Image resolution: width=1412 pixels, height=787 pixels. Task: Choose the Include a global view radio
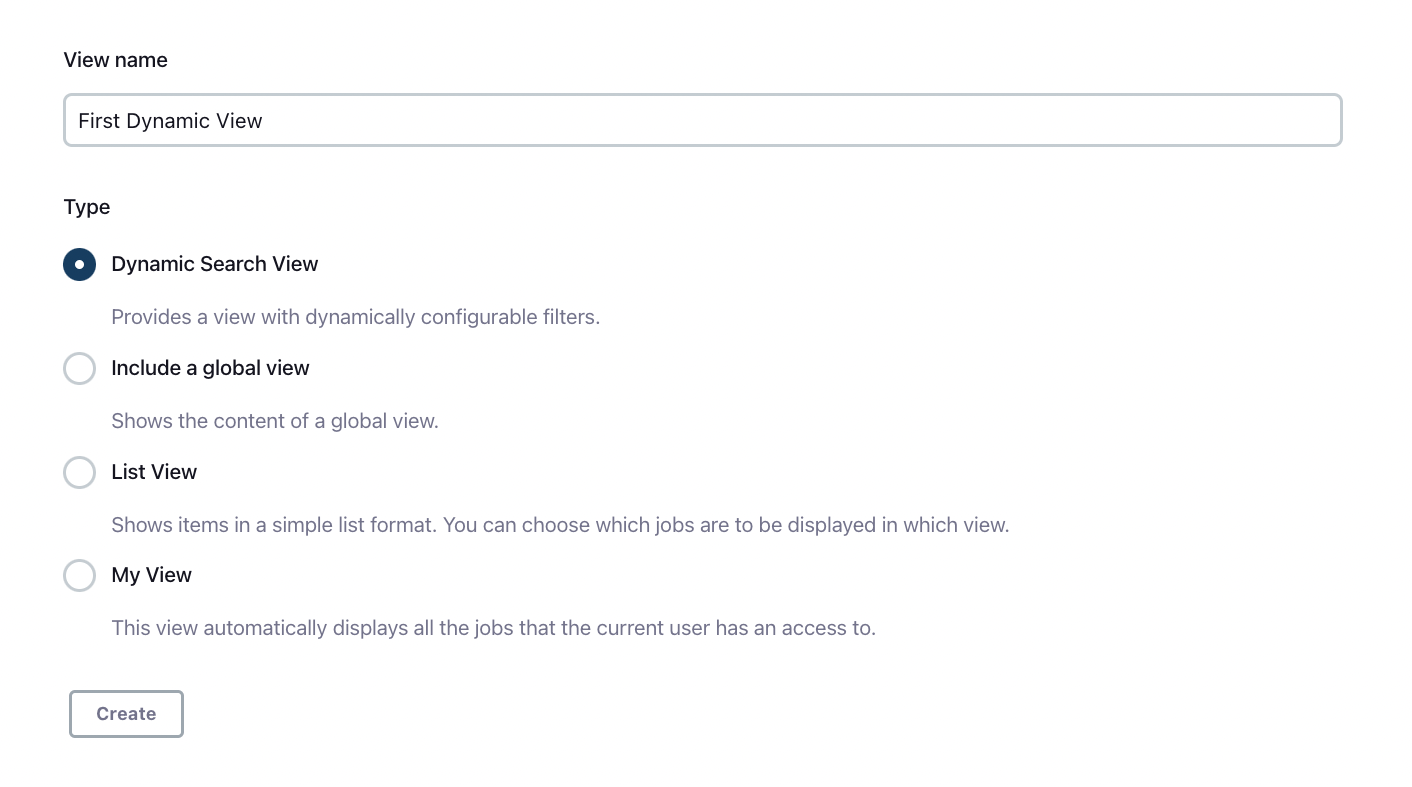click(80, 368)
